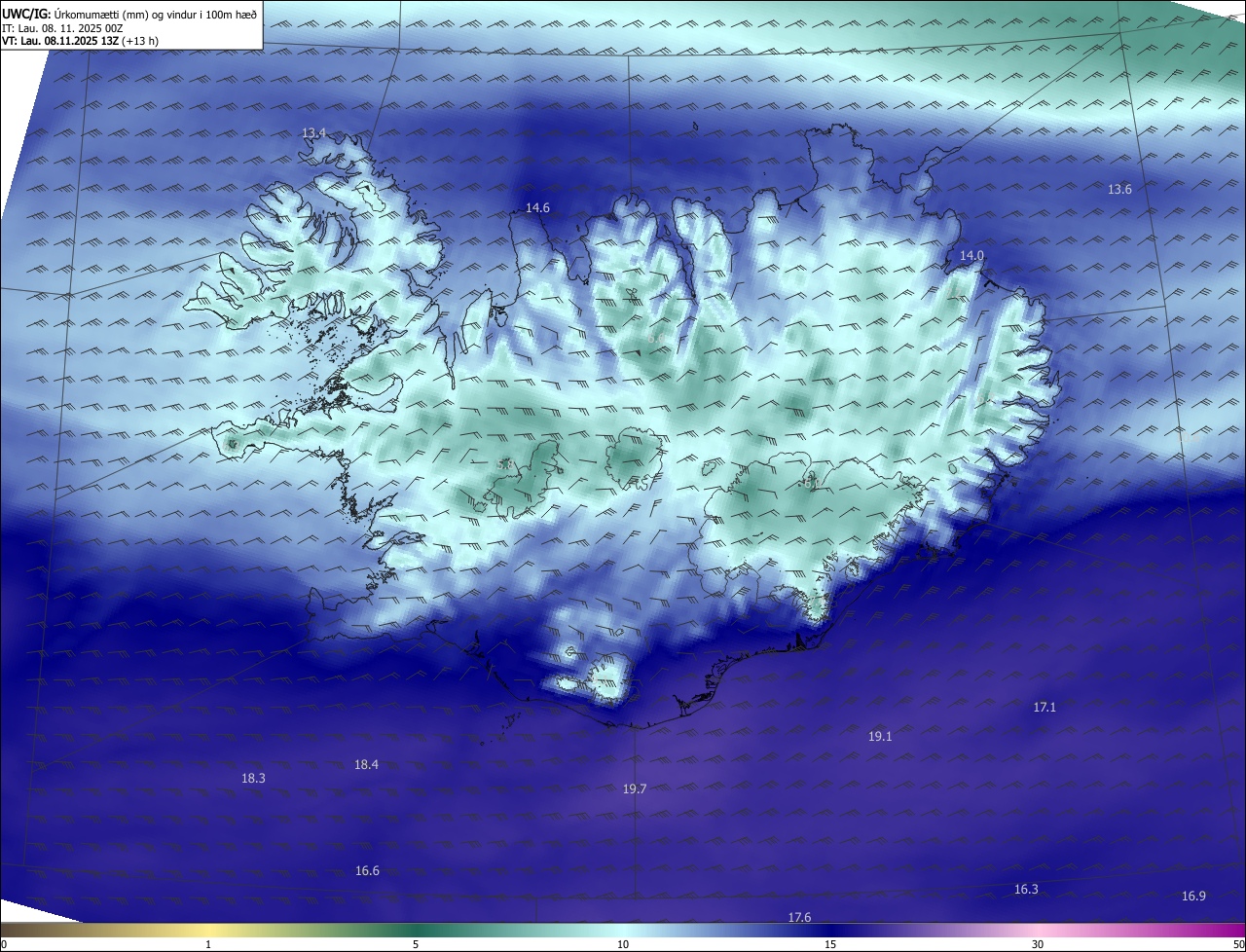Image resolution: width=1246 pixels, height=952 pixels.
Task: Select the 13.4 value over Westfjords
Action: [x=313, y=132]
